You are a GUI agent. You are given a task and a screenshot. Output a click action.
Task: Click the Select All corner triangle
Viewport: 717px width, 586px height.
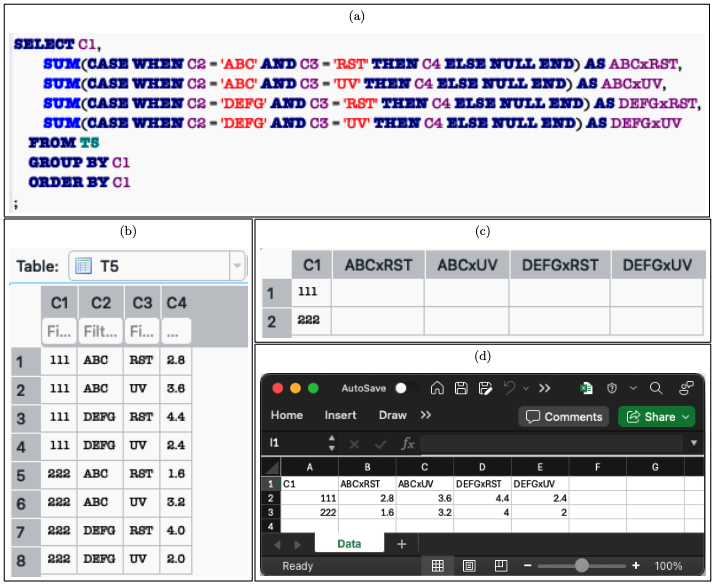pyautogui.click(x=273, y=467)
